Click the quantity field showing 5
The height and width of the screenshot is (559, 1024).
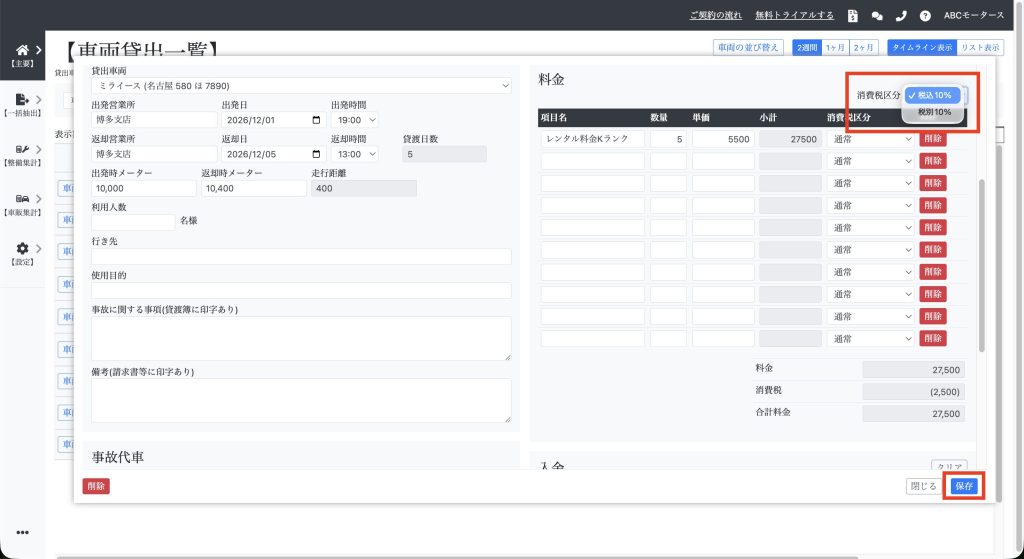668,139
